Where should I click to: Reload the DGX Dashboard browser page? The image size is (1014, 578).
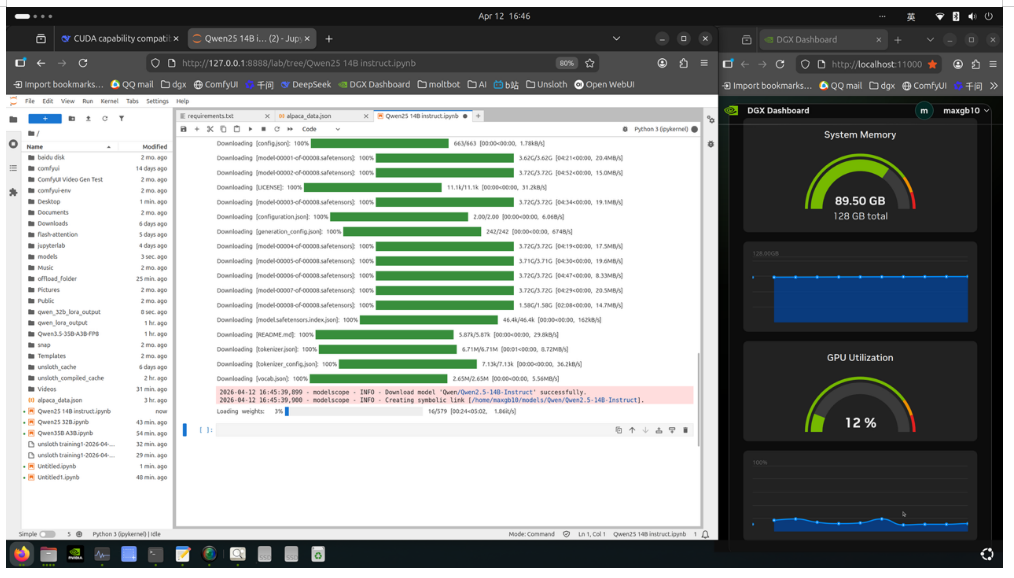point(780,64)
